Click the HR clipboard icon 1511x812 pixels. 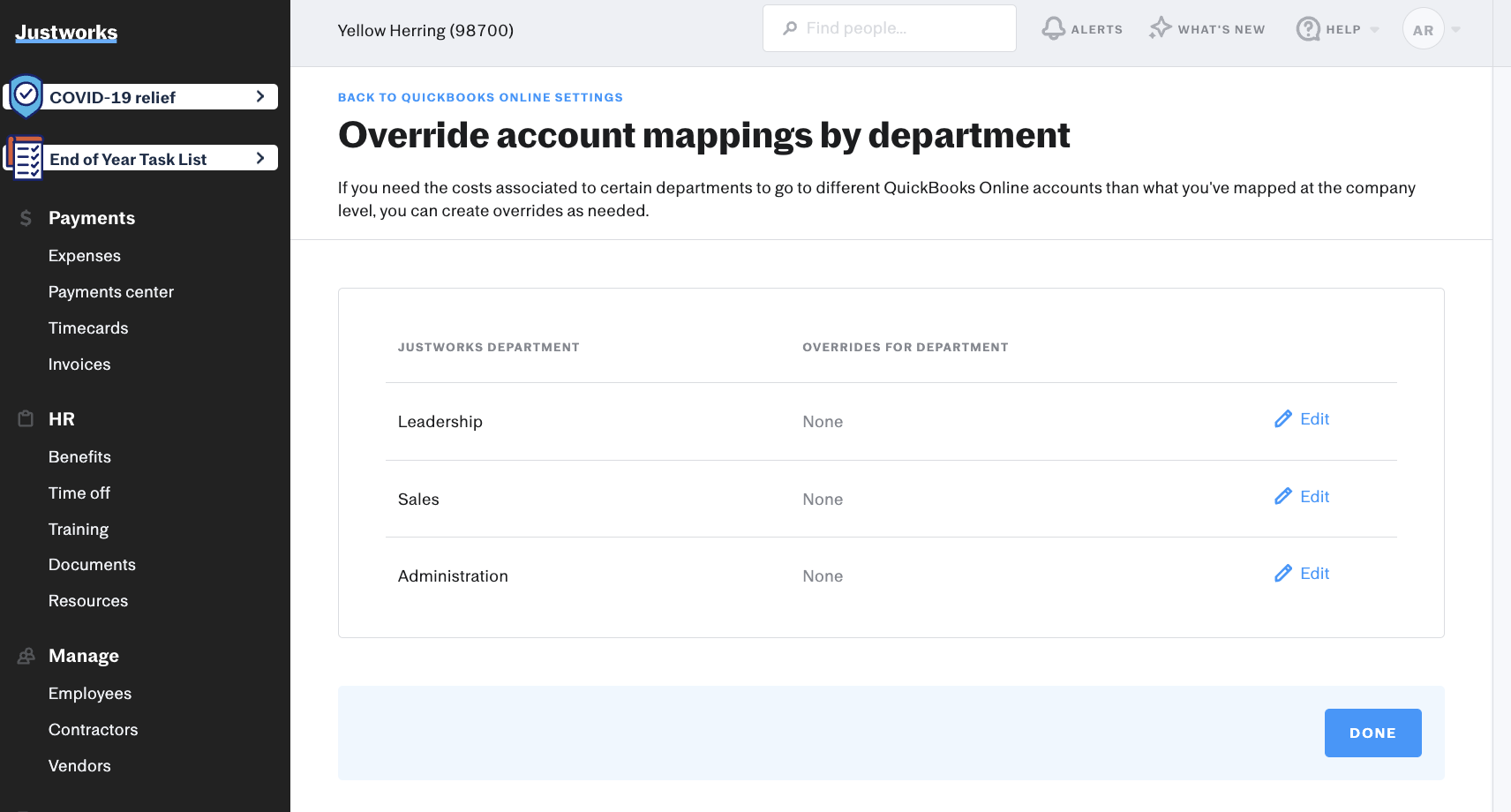point(26,418)
